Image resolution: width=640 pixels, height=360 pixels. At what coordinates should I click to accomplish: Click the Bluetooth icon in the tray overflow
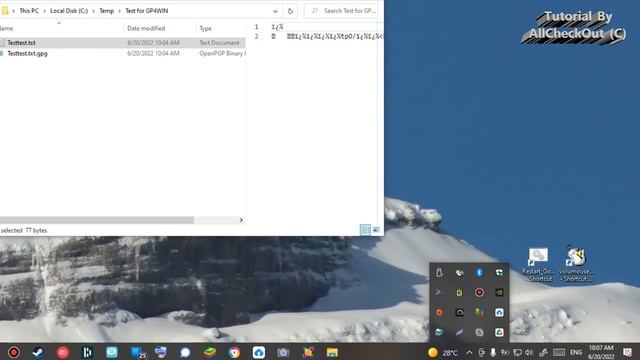[479, 272]
